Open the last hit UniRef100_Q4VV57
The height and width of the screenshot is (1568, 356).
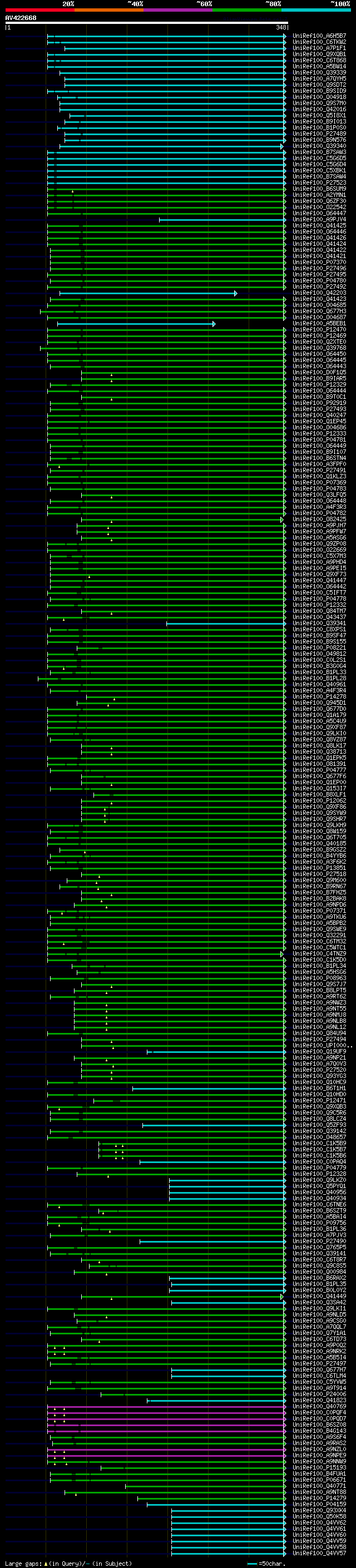tap(319, 1552)
